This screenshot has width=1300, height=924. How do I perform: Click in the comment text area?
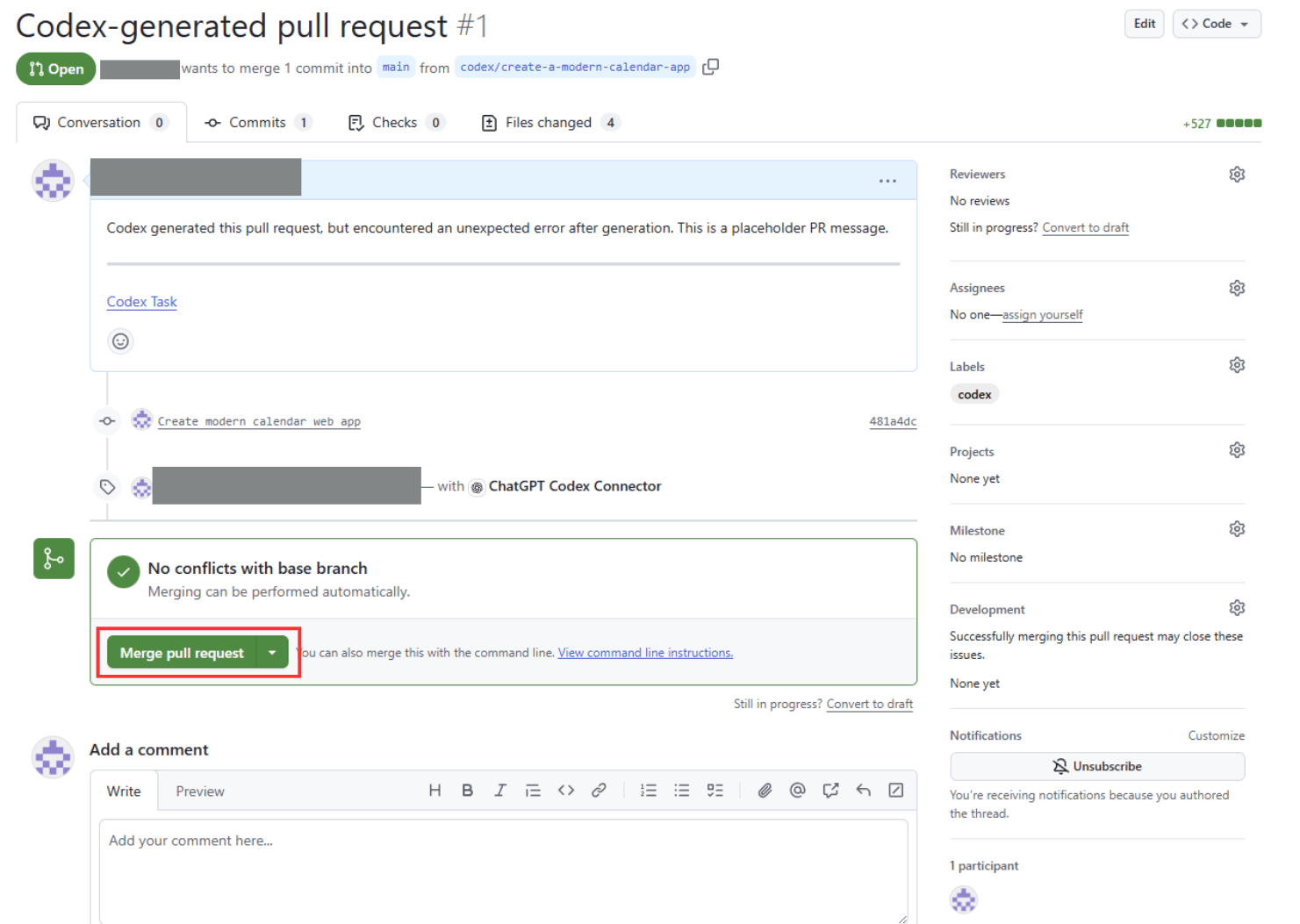pyautogui.click(x=503, y=869)
